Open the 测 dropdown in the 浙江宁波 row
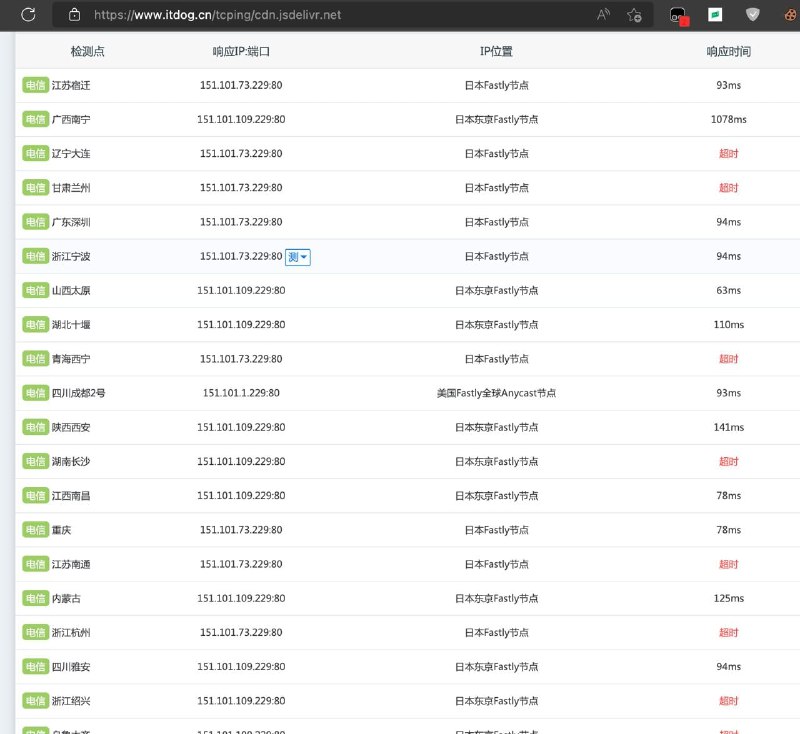The width and height of the screenshot is (800, 734). [x=297, y=257]
